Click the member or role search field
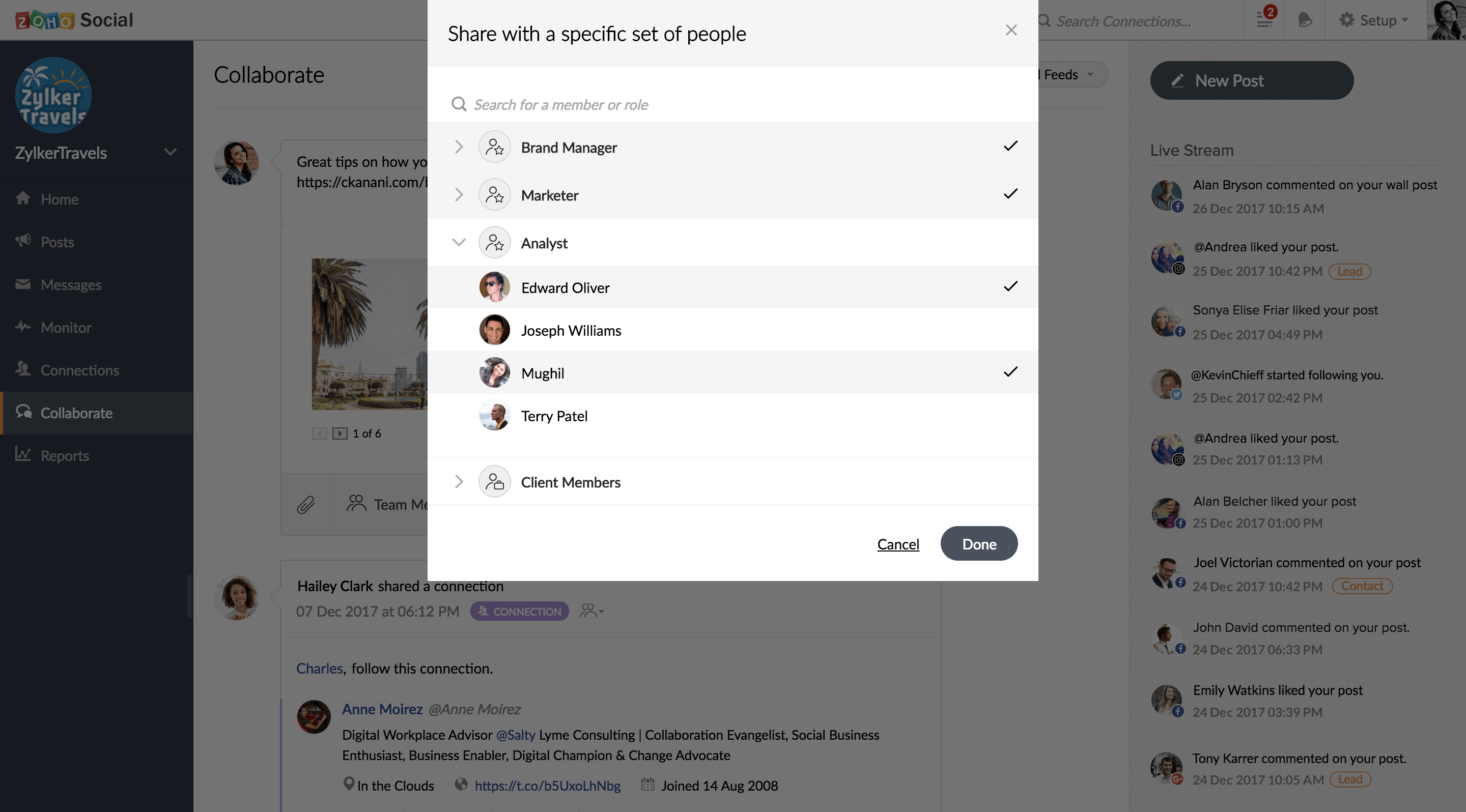 (x=732, y=105)
